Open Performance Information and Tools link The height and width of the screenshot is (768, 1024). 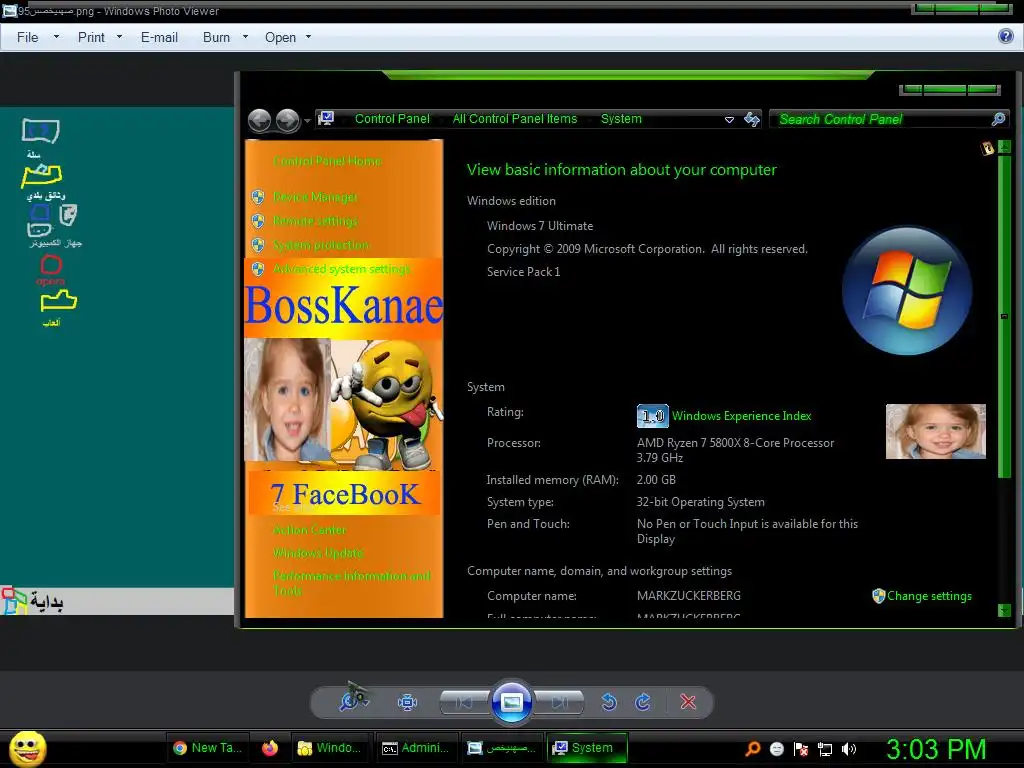click(x=351, y=583)
